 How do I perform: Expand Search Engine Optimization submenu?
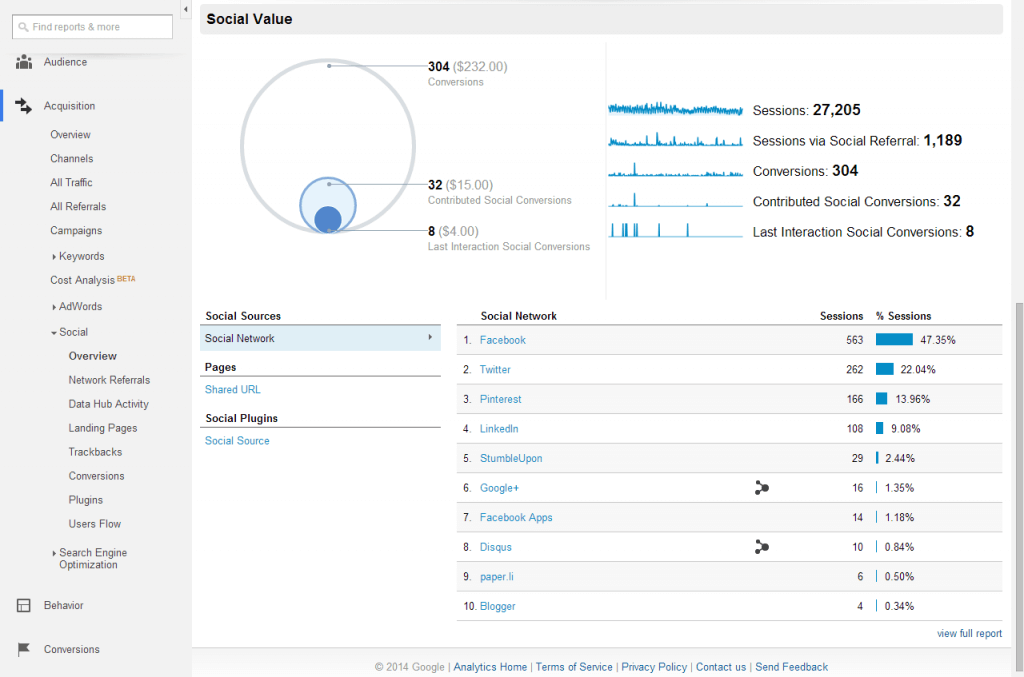pyautogui.click(x=54, y=553)
